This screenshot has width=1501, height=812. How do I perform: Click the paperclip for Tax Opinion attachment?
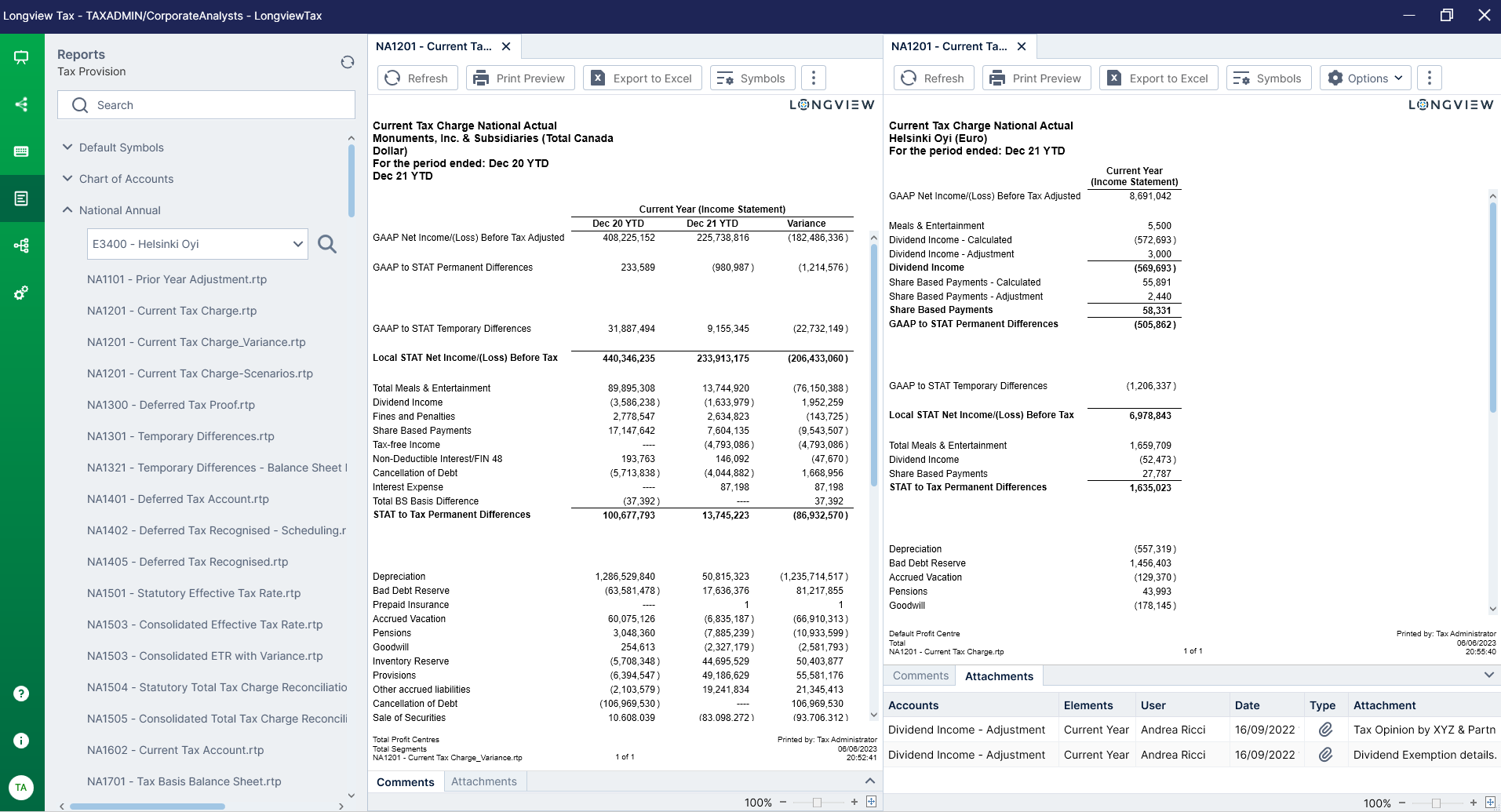click(x=1325, y=730)
